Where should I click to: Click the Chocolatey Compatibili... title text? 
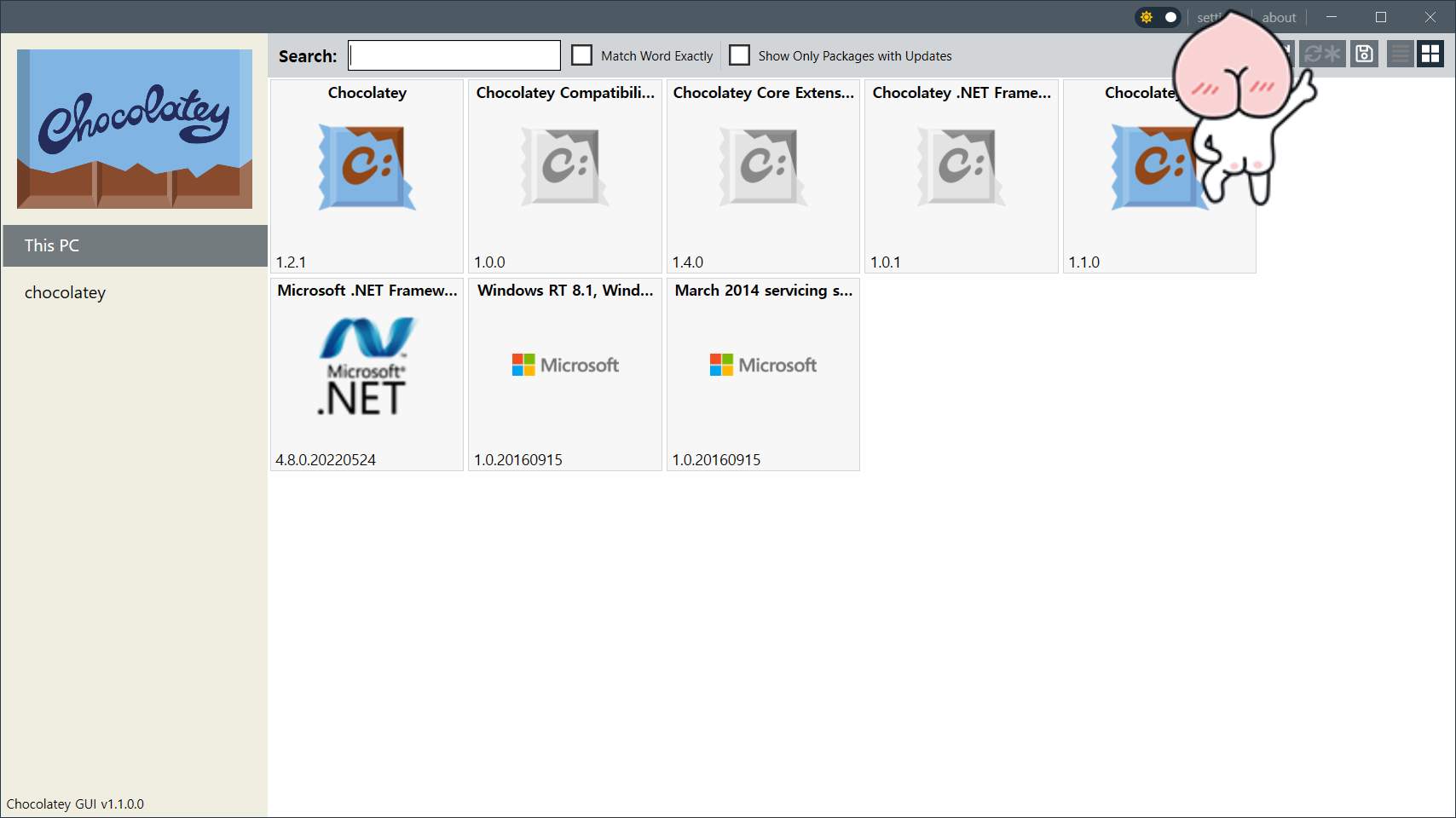pyautogui.click(x=565, y=93)
